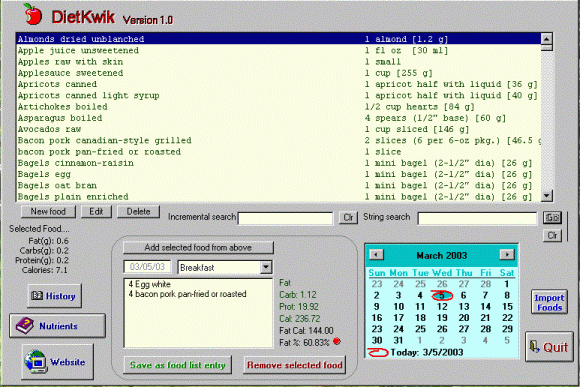Screen dimensions: 580x387
Task: Select March 8 on the calendar
Action: point(507,295)
